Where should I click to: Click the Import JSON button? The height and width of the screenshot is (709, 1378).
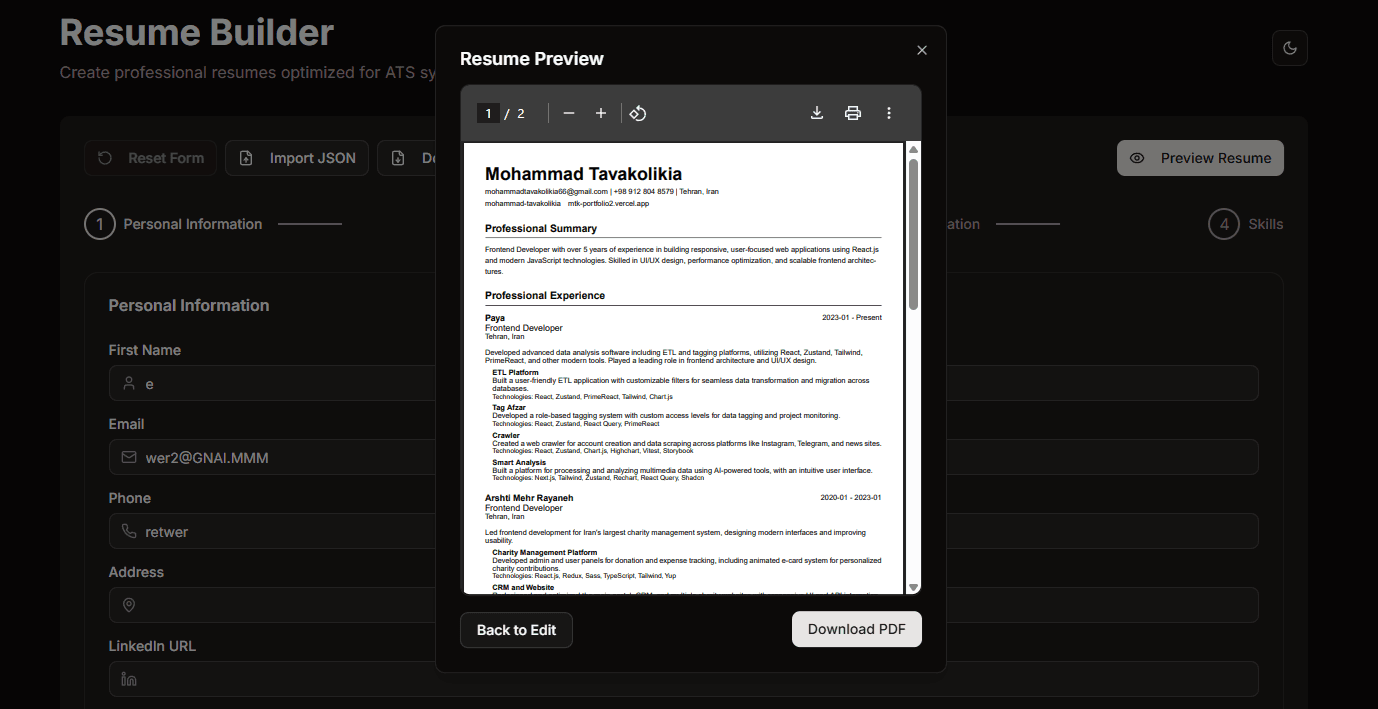297,158
